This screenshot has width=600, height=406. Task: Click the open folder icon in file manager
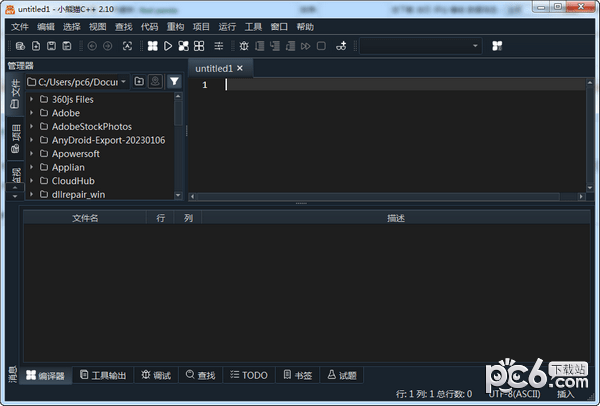click(139, 82)
